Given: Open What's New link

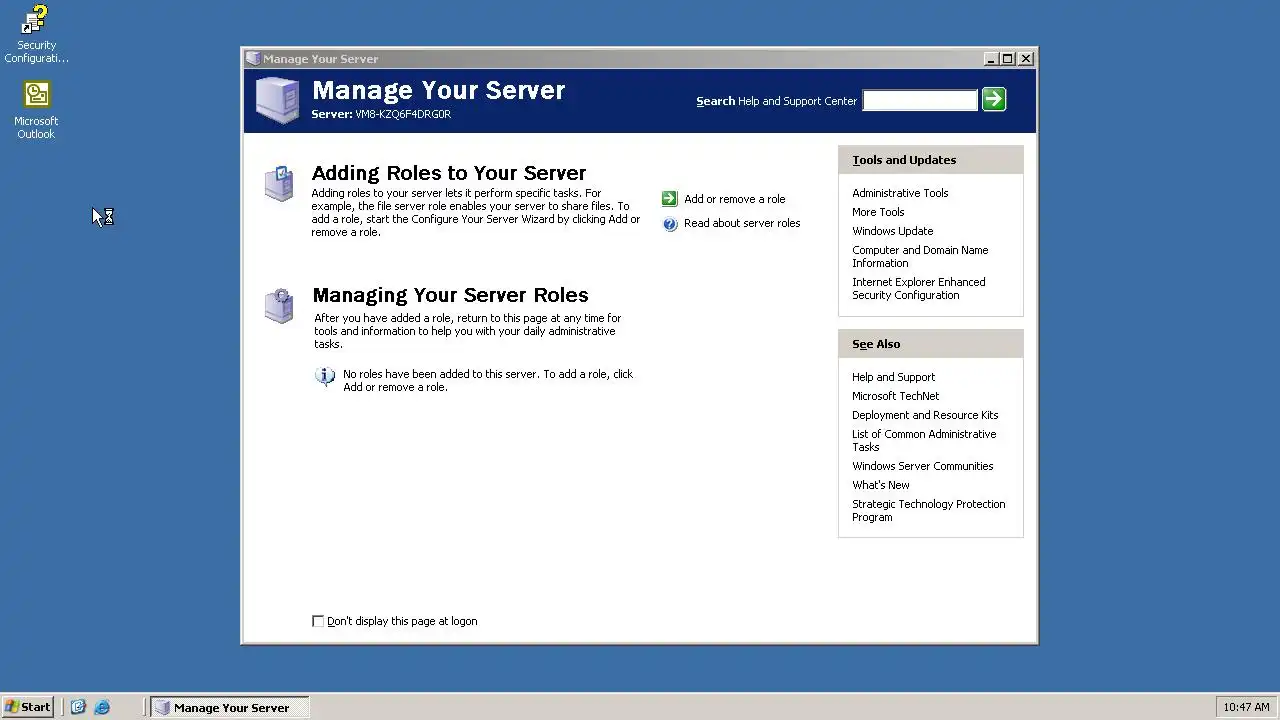Looking at the screenshot, I should pos(881,485).
